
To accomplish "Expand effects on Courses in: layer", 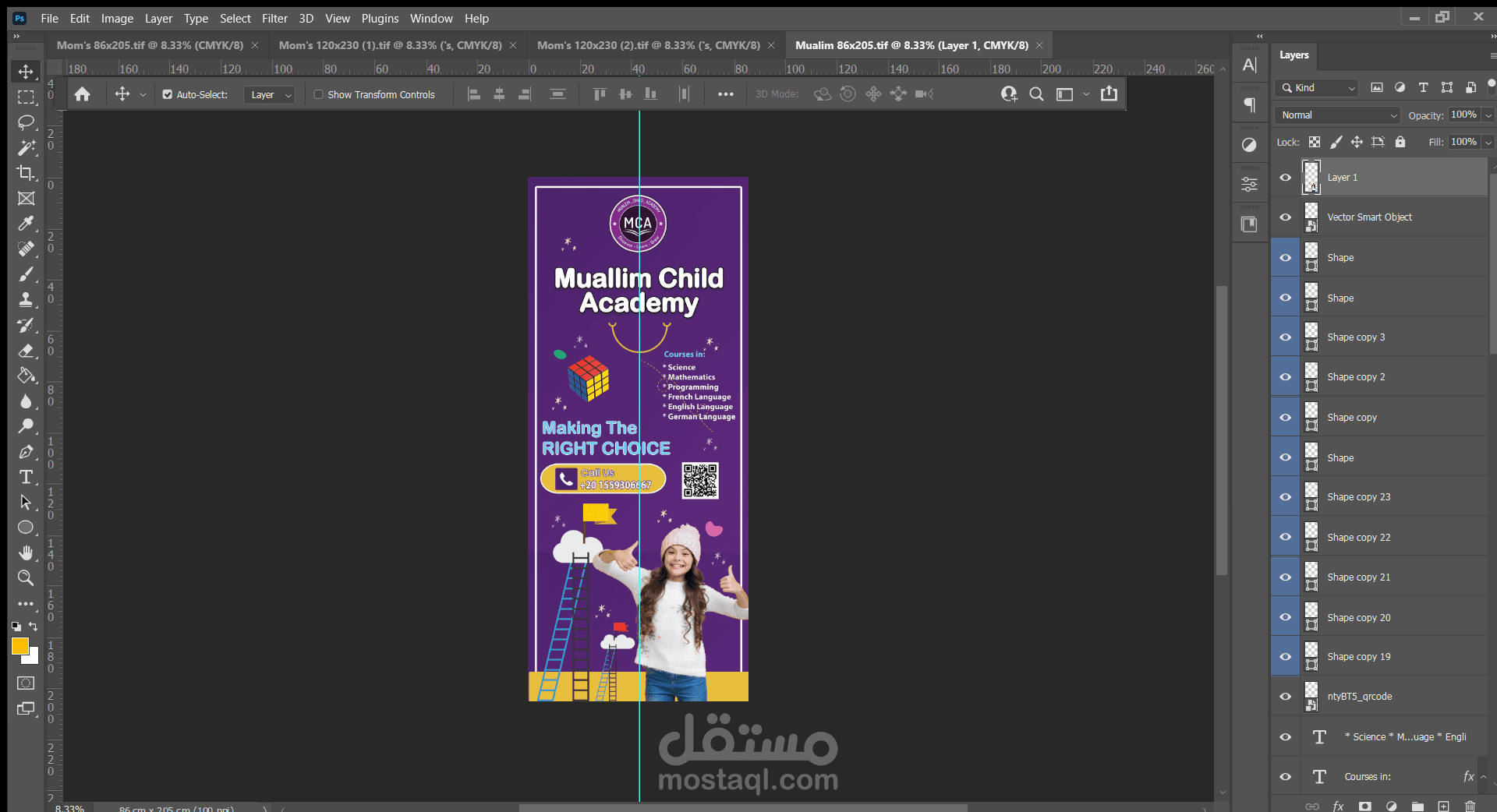I will pyautogui.click(x=1484, y=777).
